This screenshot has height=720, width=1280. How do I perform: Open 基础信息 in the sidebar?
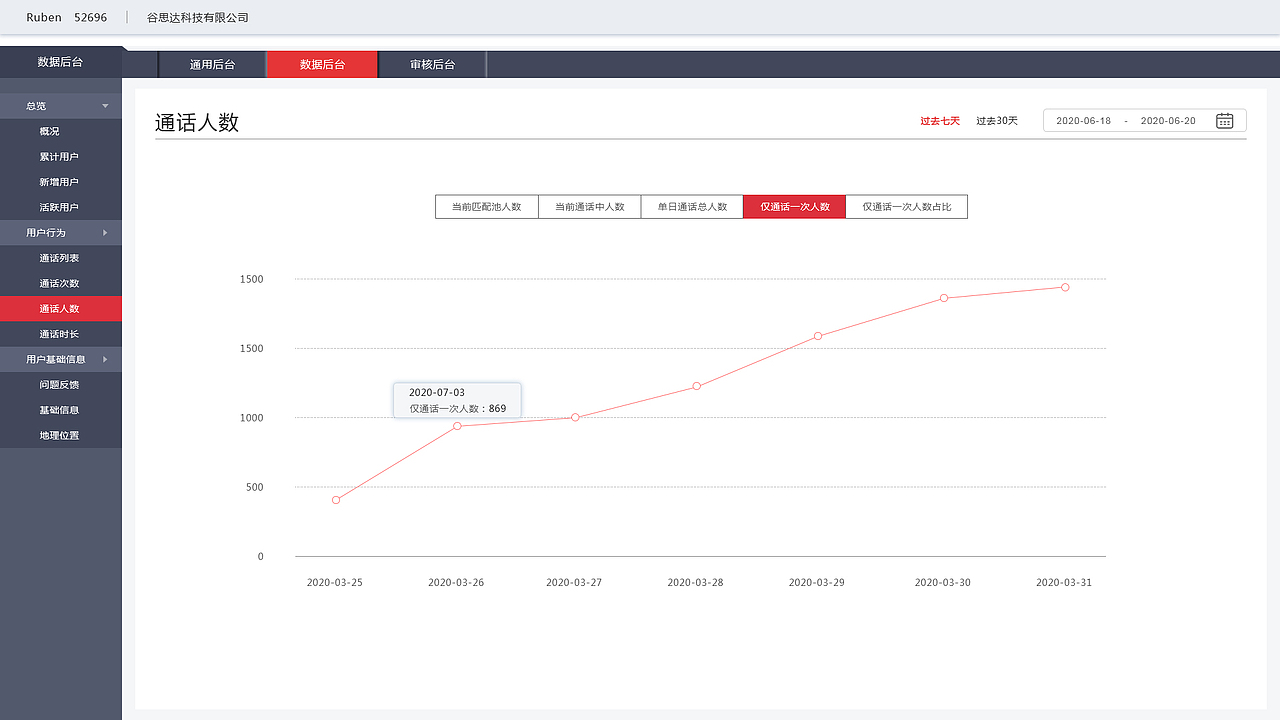pos(61,410)
